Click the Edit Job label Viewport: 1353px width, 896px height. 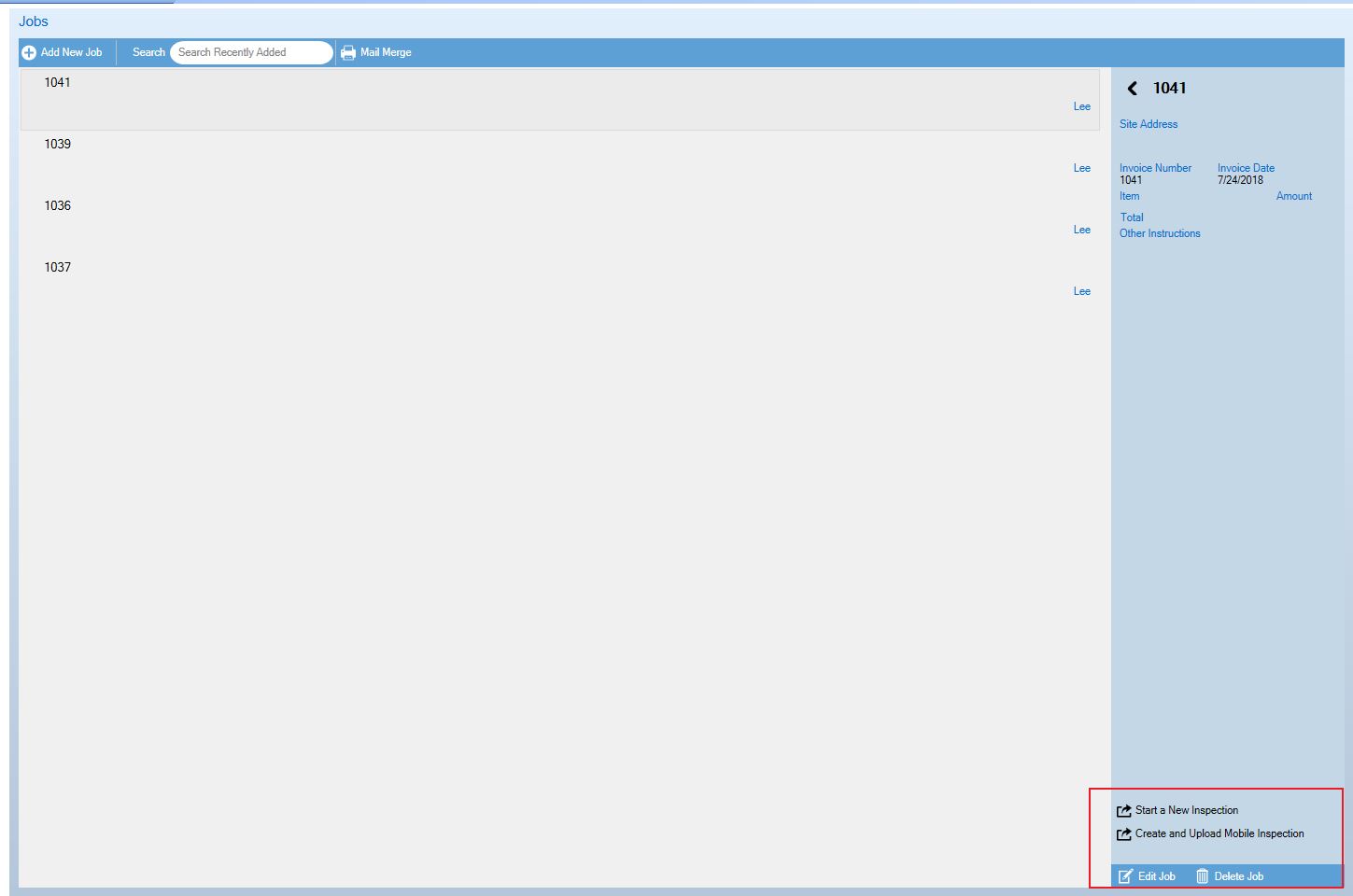1157,876
